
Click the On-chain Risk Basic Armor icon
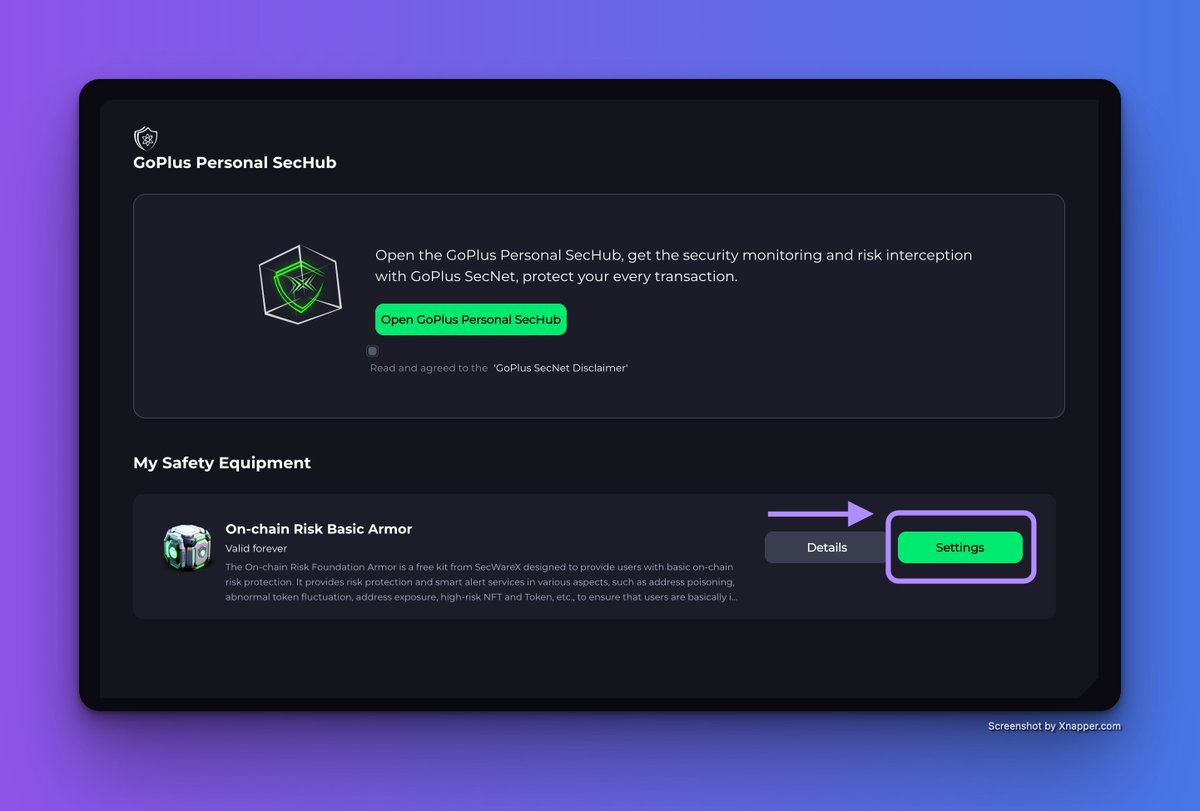point(187,548)
